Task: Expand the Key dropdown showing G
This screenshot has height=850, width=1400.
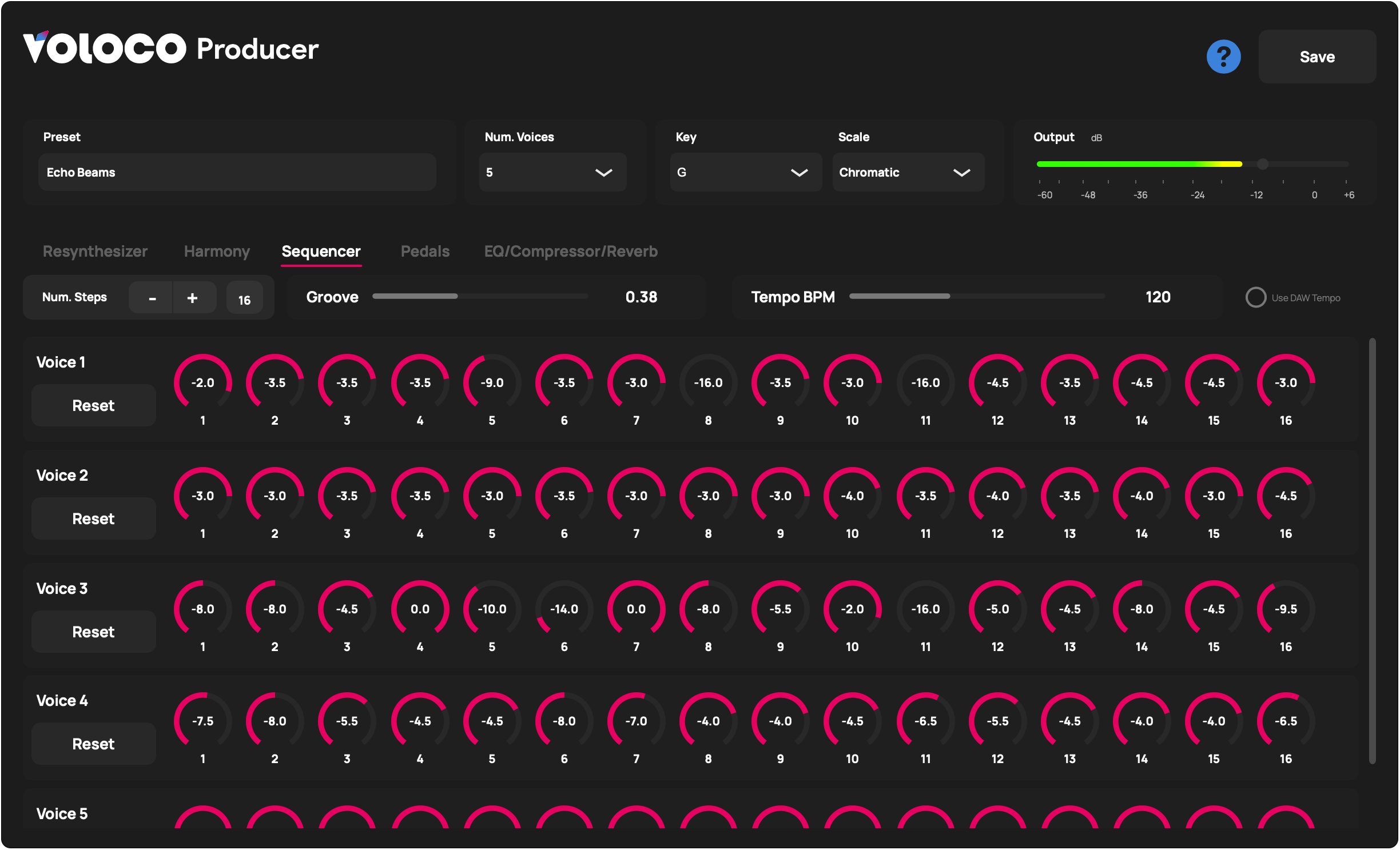Action: pos(746,172)
